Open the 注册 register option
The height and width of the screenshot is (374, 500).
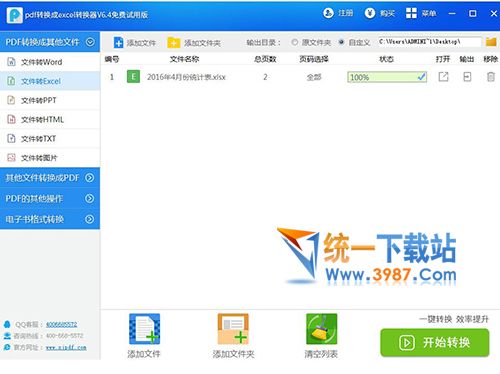pyautogui.click(x=338, y=13)
